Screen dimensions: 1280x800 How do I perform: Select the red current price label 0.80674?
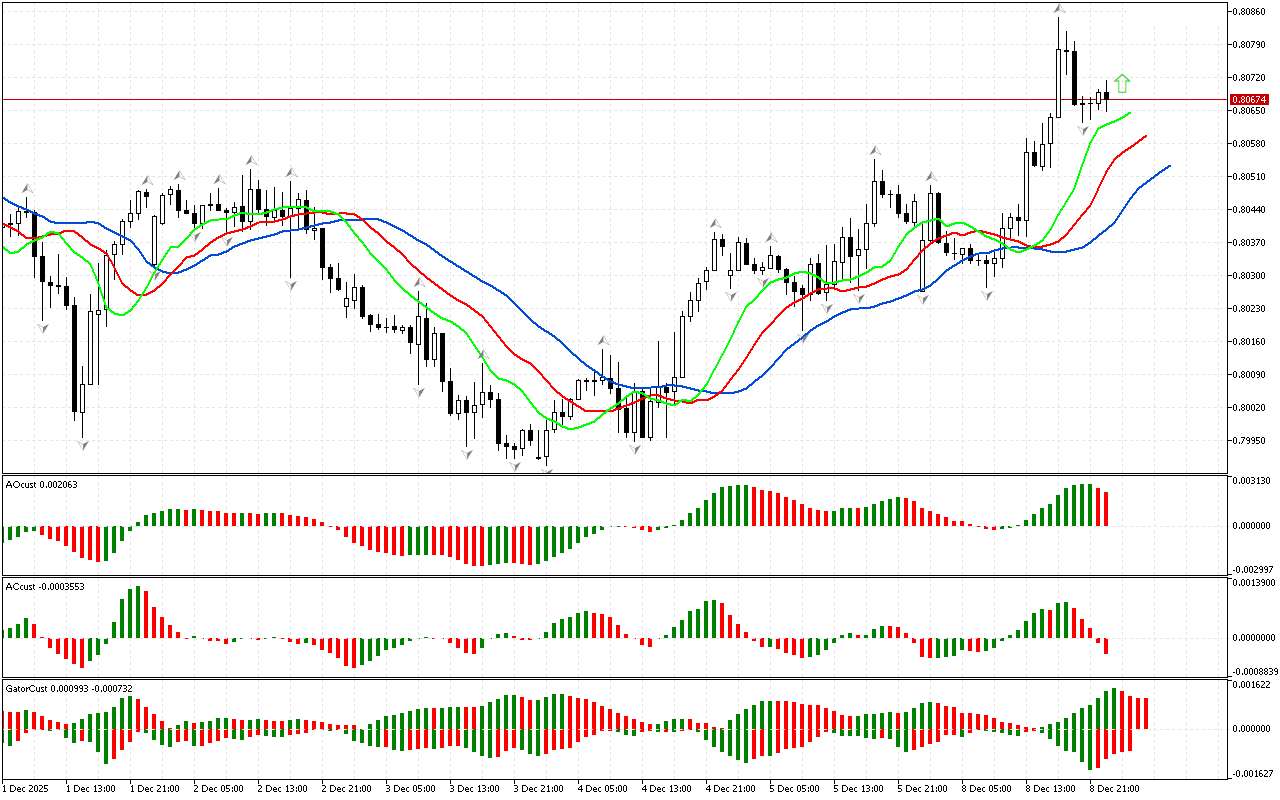click(1248, 100)
